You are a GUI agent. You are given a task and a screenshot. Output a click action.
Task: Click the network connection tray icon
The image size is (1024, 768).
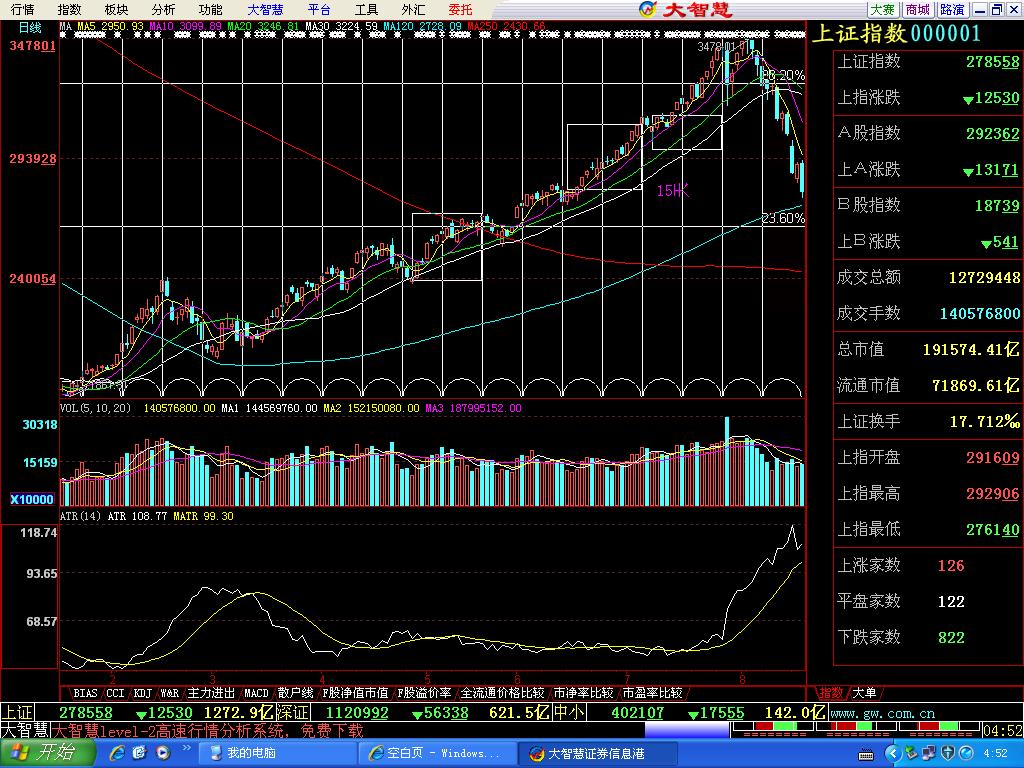click(x=928, y=754)
